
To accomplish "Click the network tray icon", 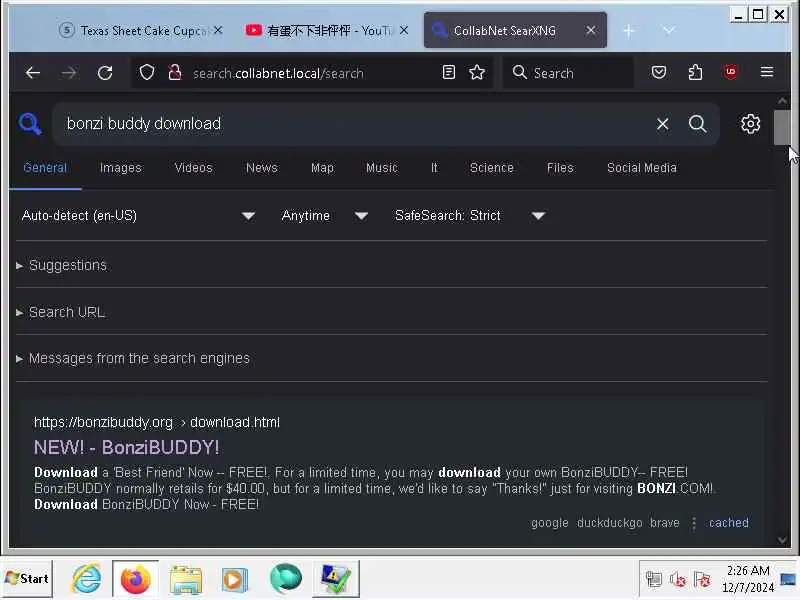I will coord(653,579).
